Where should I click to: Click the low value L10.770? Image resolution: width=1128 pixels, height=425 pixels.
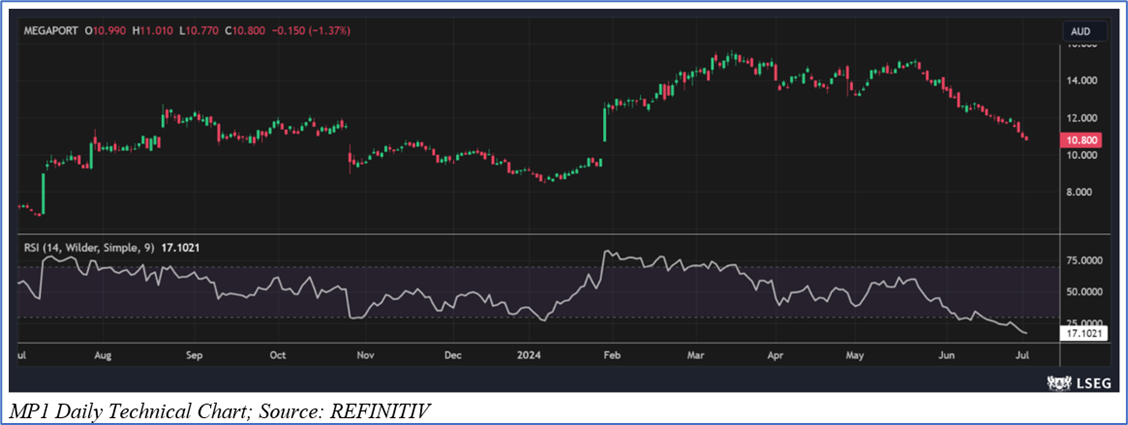[201, 32]
